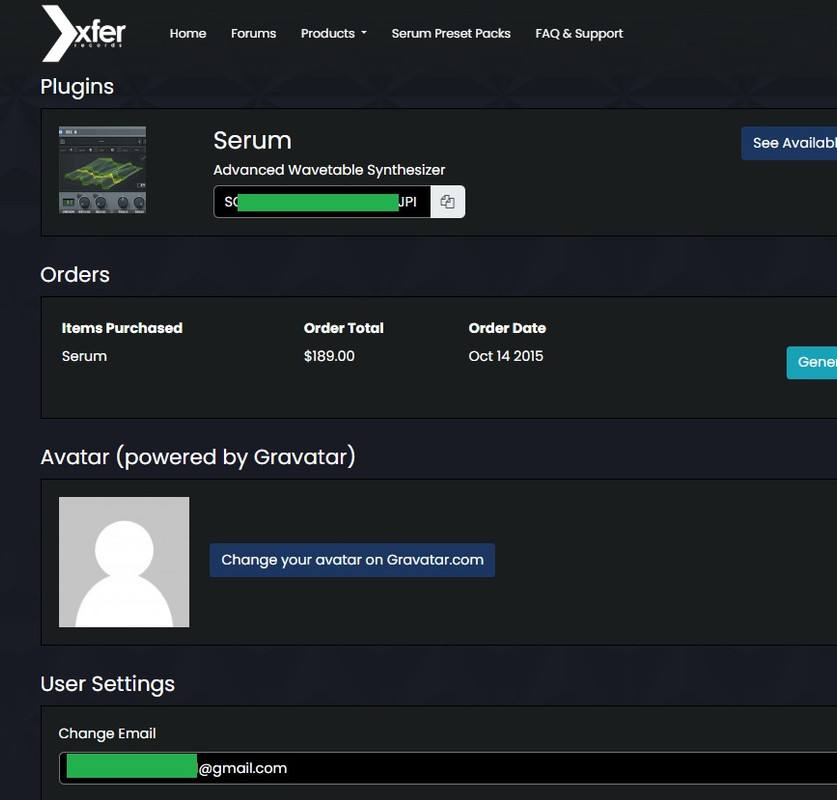The height and width of the screenshot is (800, 837).
Task: Click Change your avatar on Gravatar.com
Action: [x=352, y=560]
